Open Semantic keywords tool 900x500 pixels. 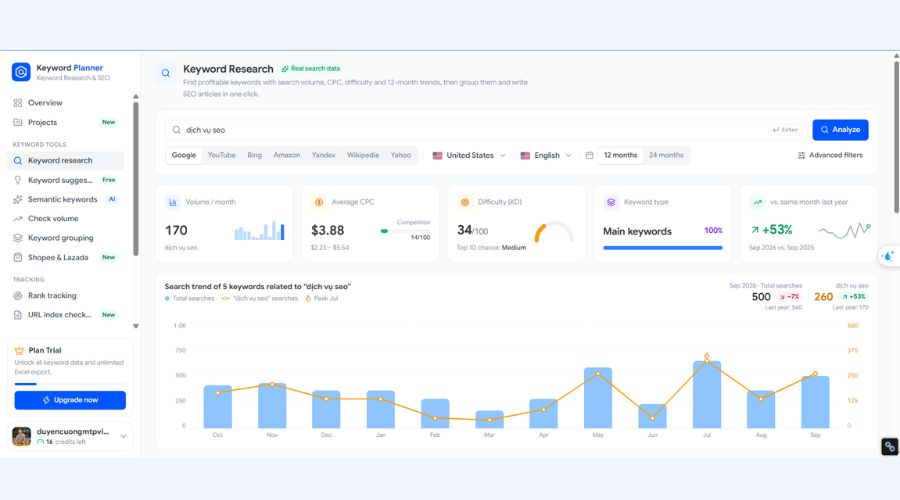66,199
